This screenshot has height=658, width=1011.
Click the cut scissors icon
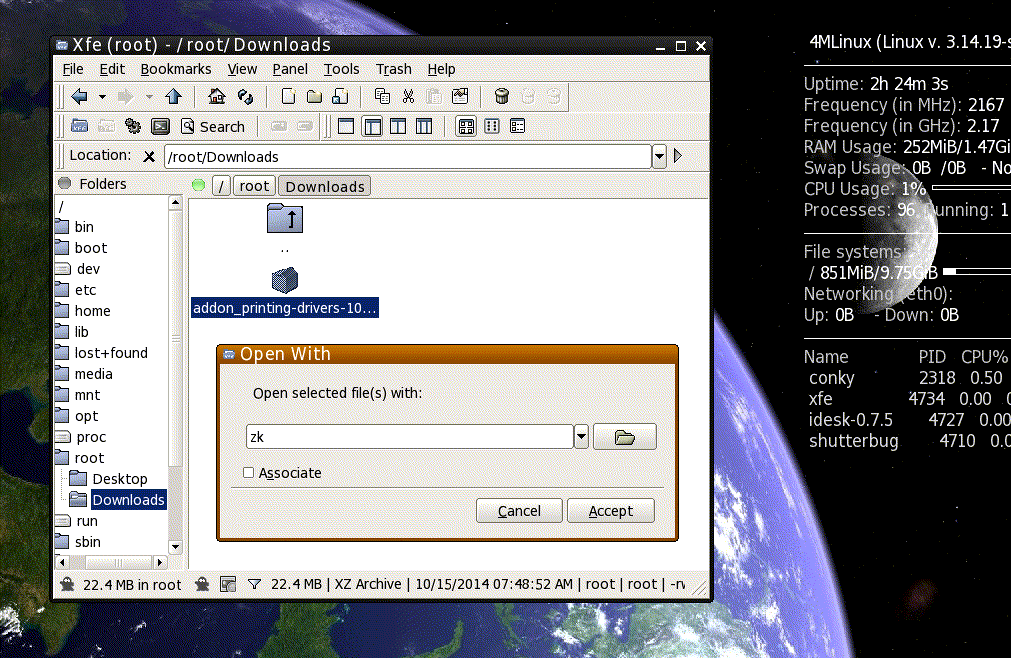click(x=408, y=97)
